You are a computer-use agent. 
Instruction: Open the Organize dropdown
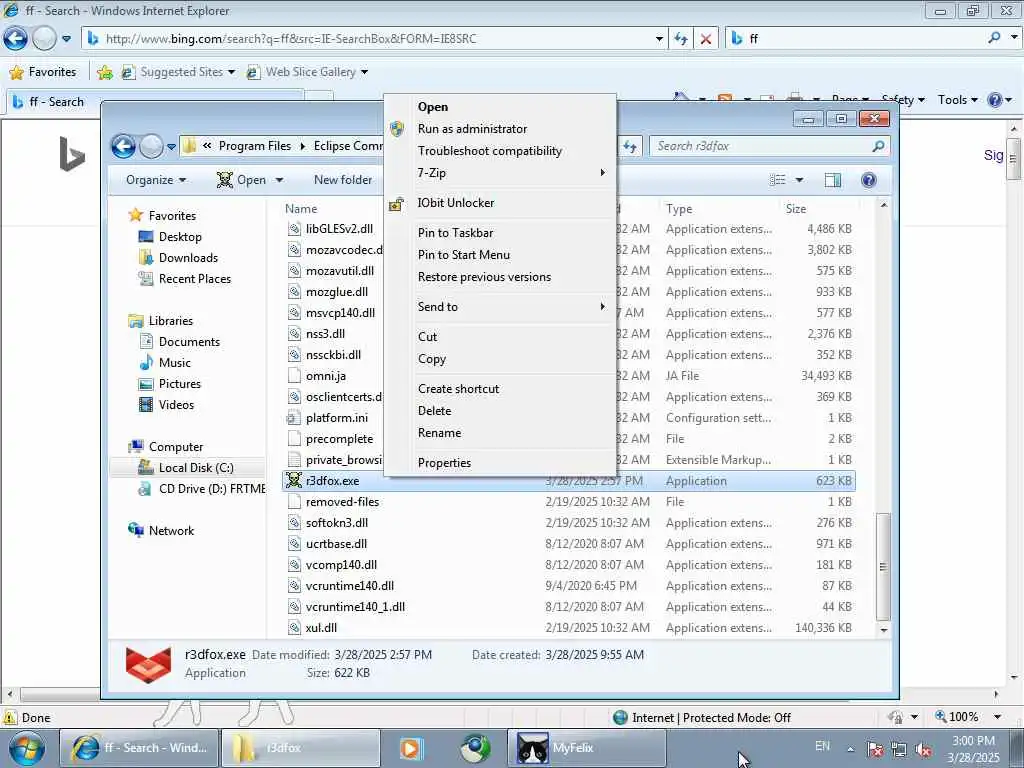(155, 180)
